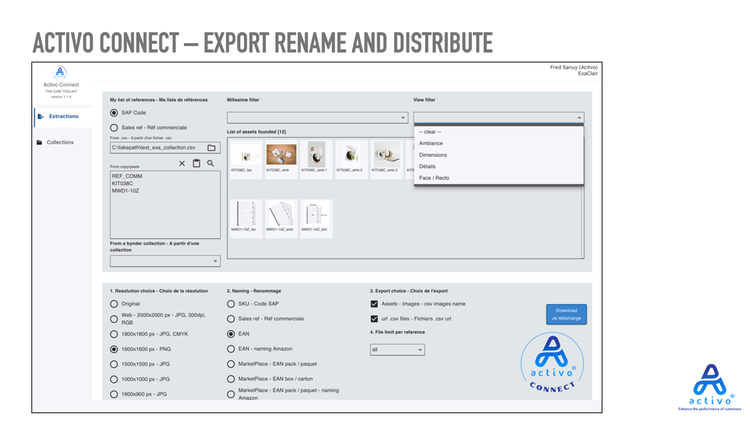Viewport: 750px width, 422px height.
Task: Open the bynder collection dropdown
Action: [165, 261]
